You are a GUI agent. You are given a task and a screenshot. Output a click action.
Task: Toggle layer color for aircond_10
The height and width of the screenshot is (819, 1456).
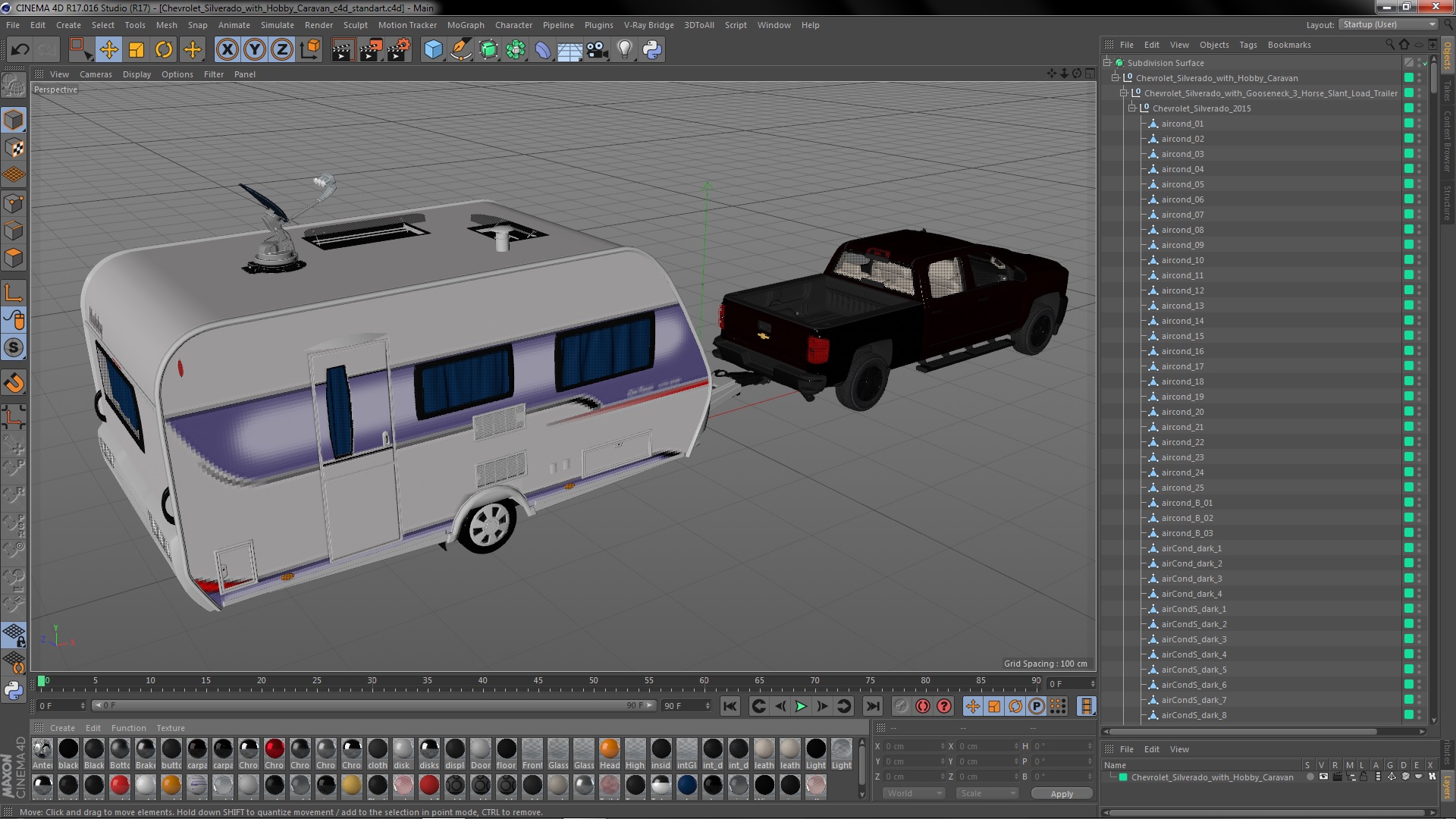[1408, 260]
